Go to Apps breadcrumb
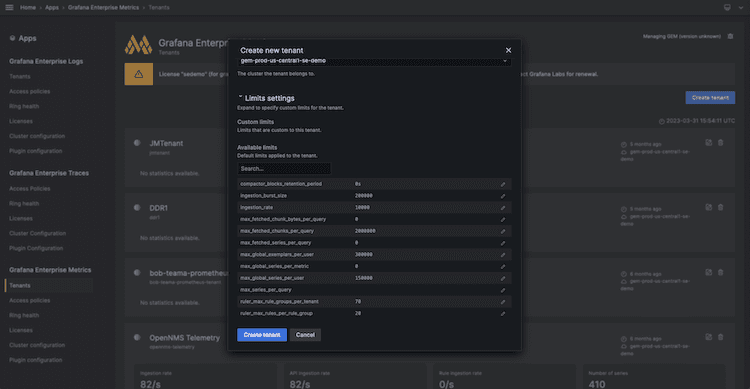 coord(52,8)
